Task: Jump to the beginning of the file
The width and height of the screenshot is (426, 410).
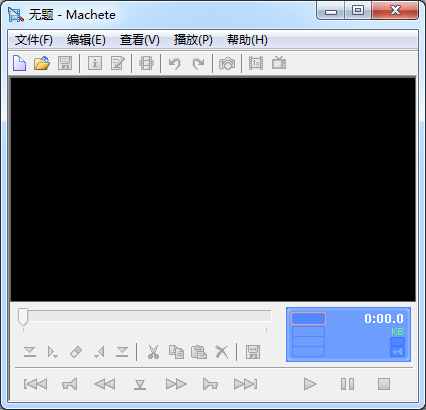Action: tap(35, 384)
